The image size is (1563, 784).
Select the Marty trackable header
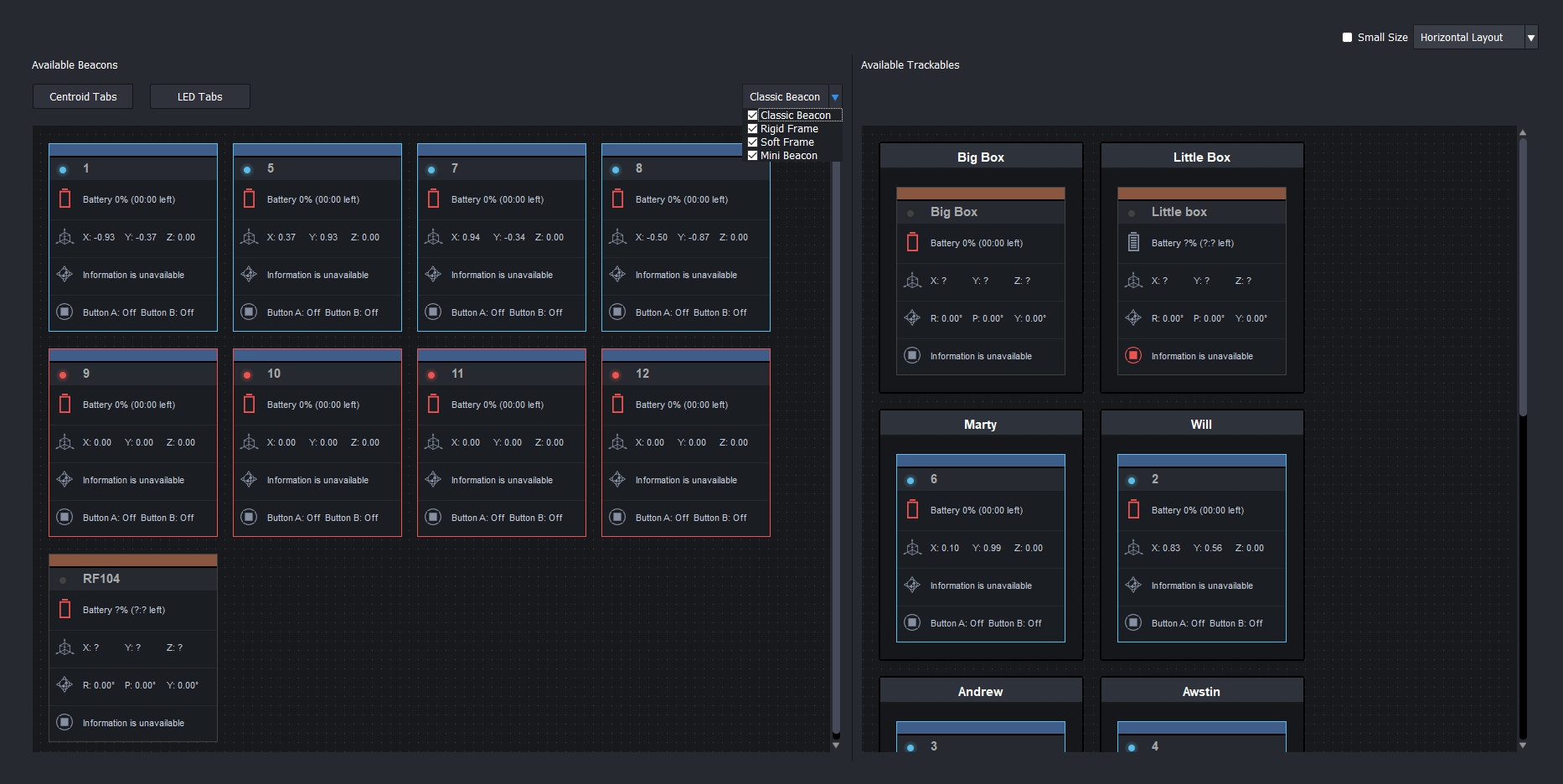(x=980, y=425)
